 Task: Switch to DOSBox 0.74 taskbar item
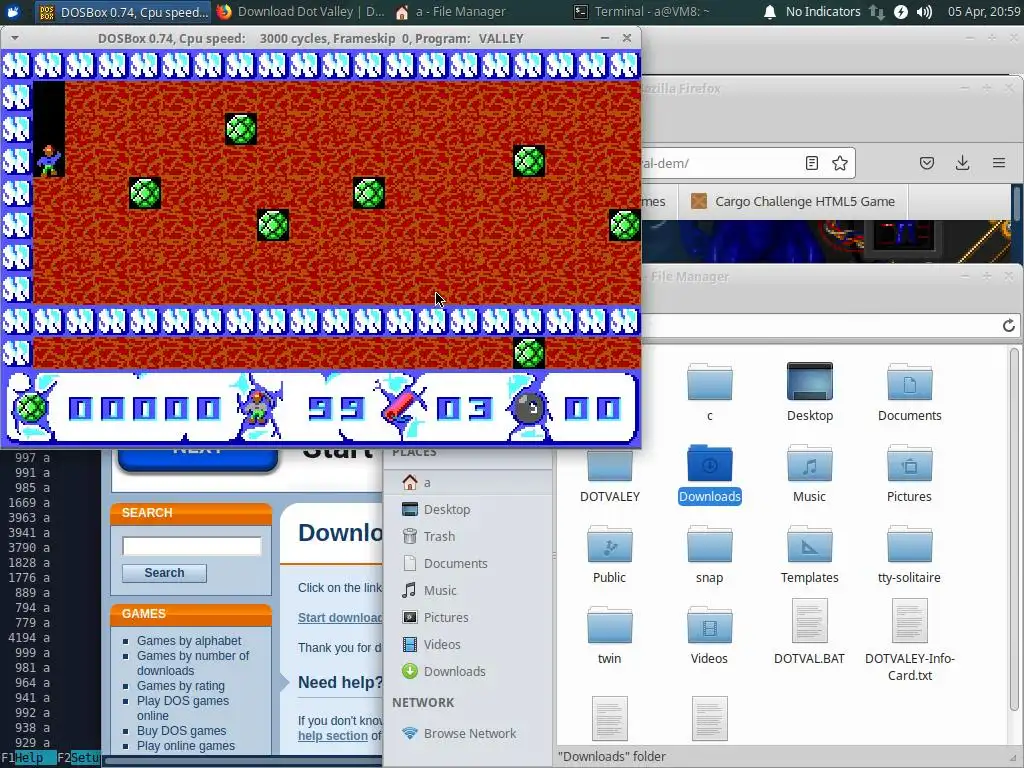123,12
